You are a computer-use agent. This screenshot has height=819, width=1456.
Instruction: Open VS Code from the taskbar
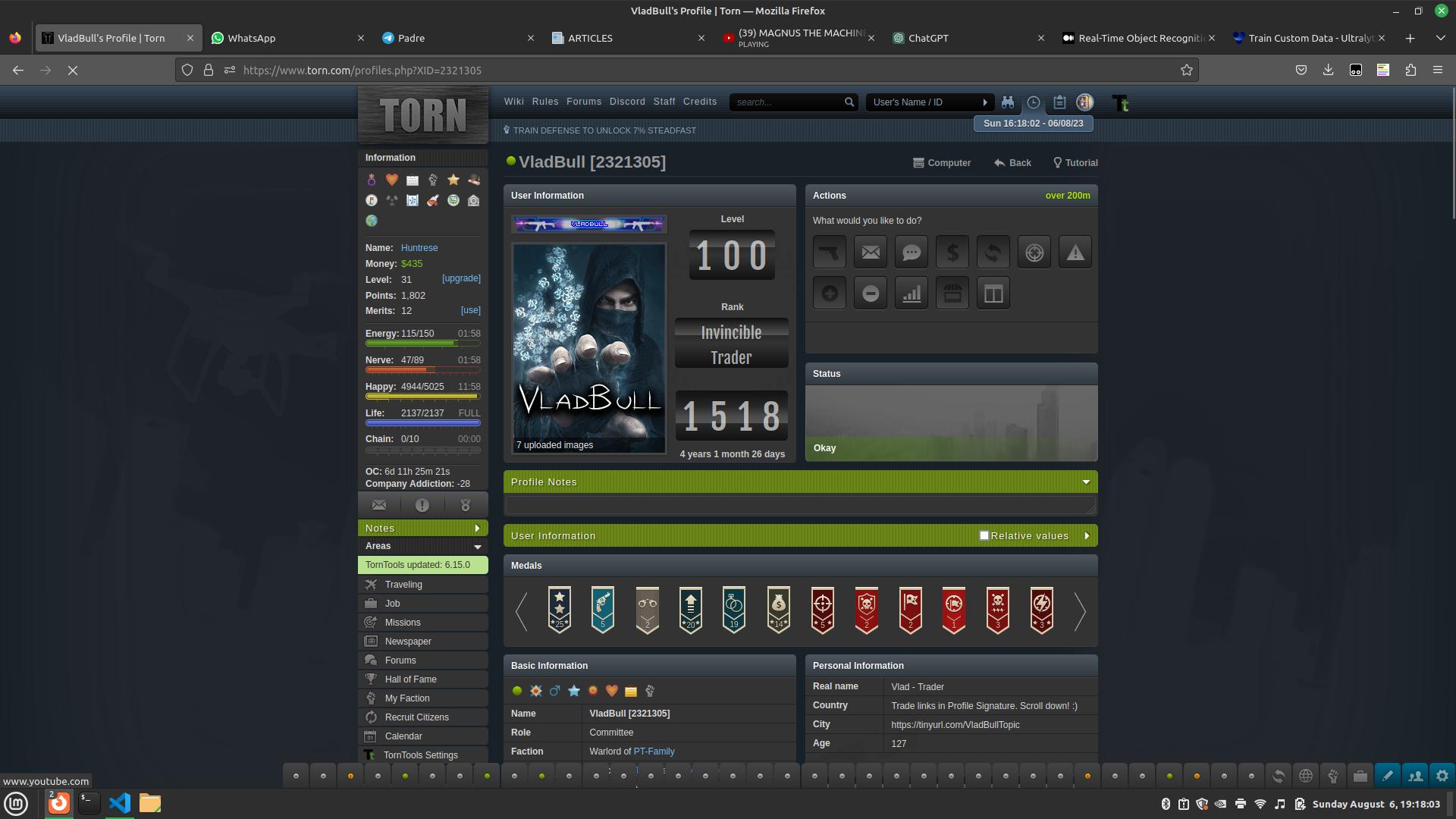pyautogui.click(x=119, y=803)
